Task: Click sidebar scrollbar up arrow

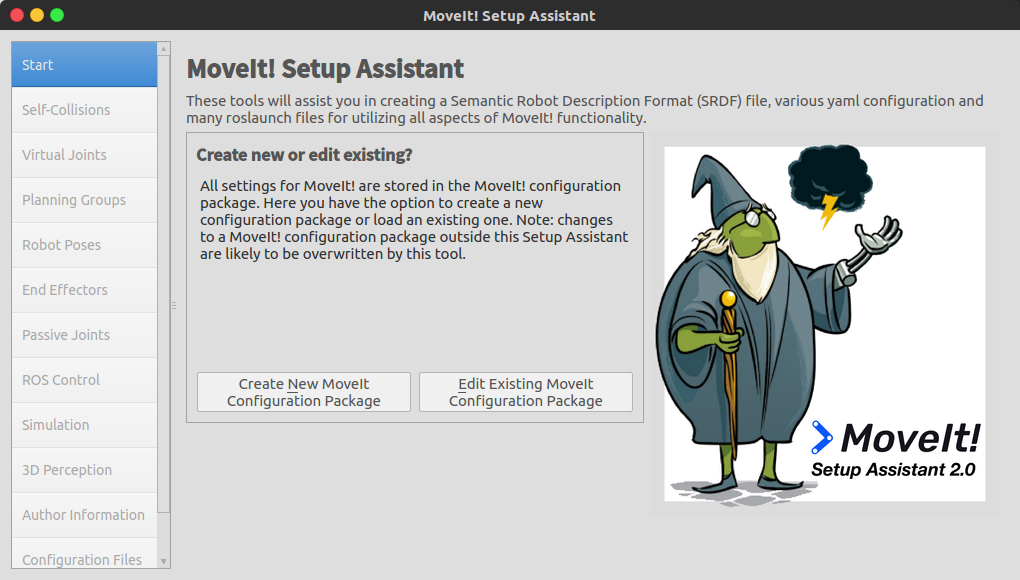Action: click(164, 49)
